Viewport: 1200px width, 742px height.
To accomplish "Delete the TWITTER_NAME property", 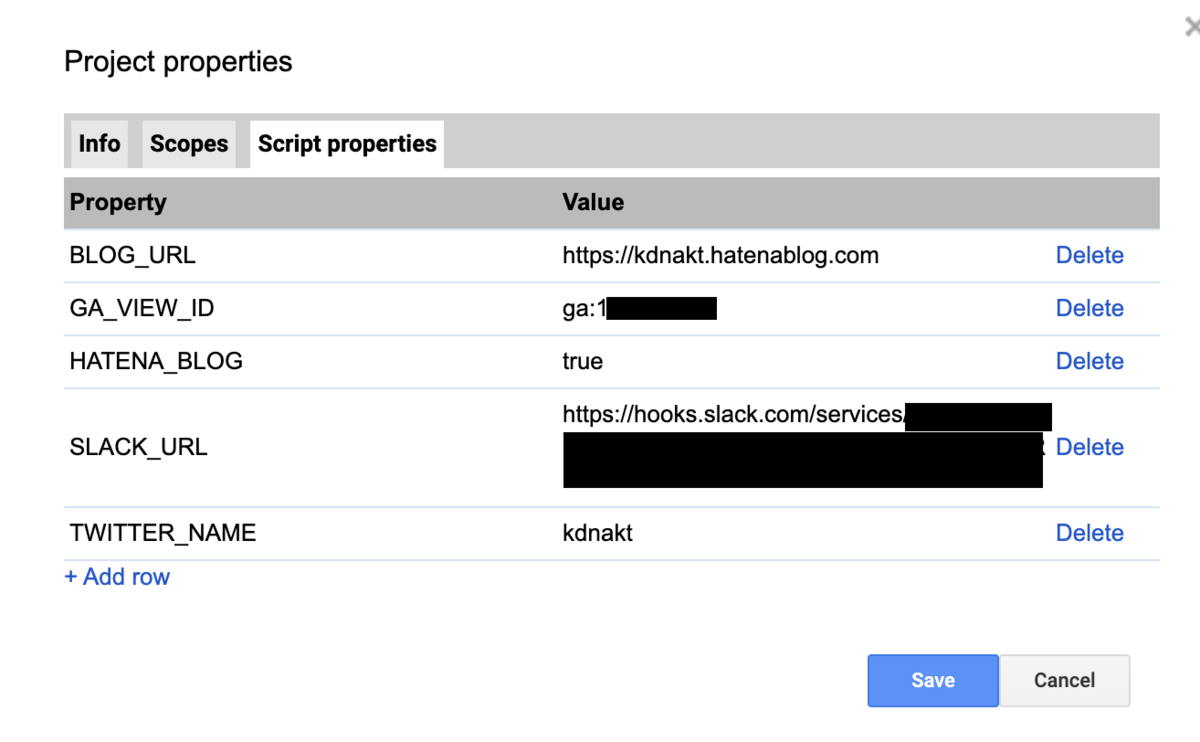I will click(1090, 533).
